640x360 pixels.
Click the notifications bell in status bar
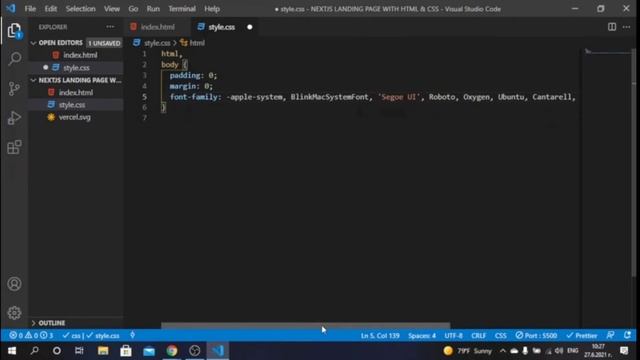click(627, 336)
